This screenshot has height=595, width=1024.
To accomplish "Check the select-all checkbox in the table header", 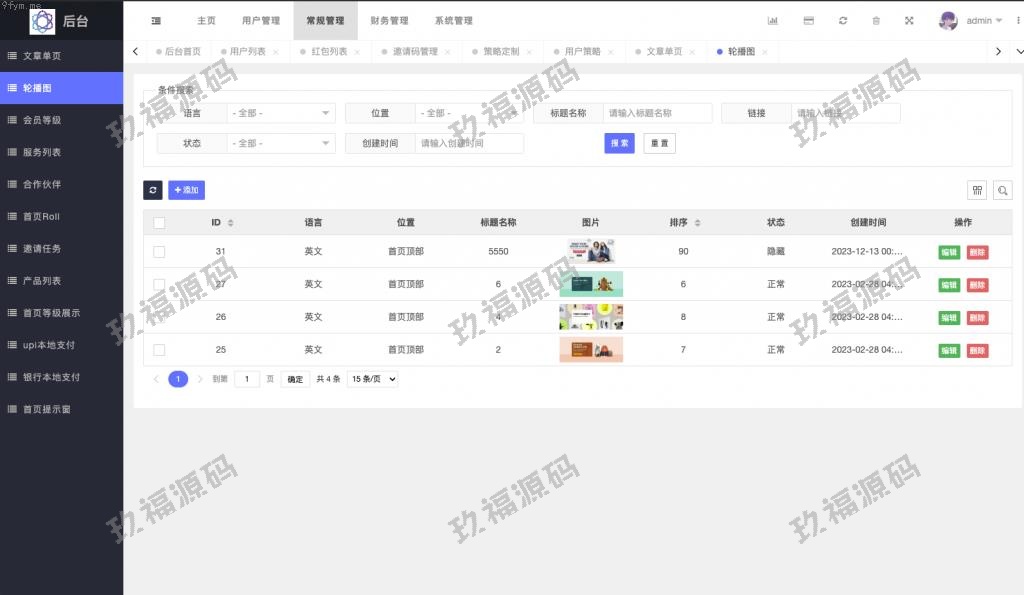I will pyautogui.click(x=159, y=223).
